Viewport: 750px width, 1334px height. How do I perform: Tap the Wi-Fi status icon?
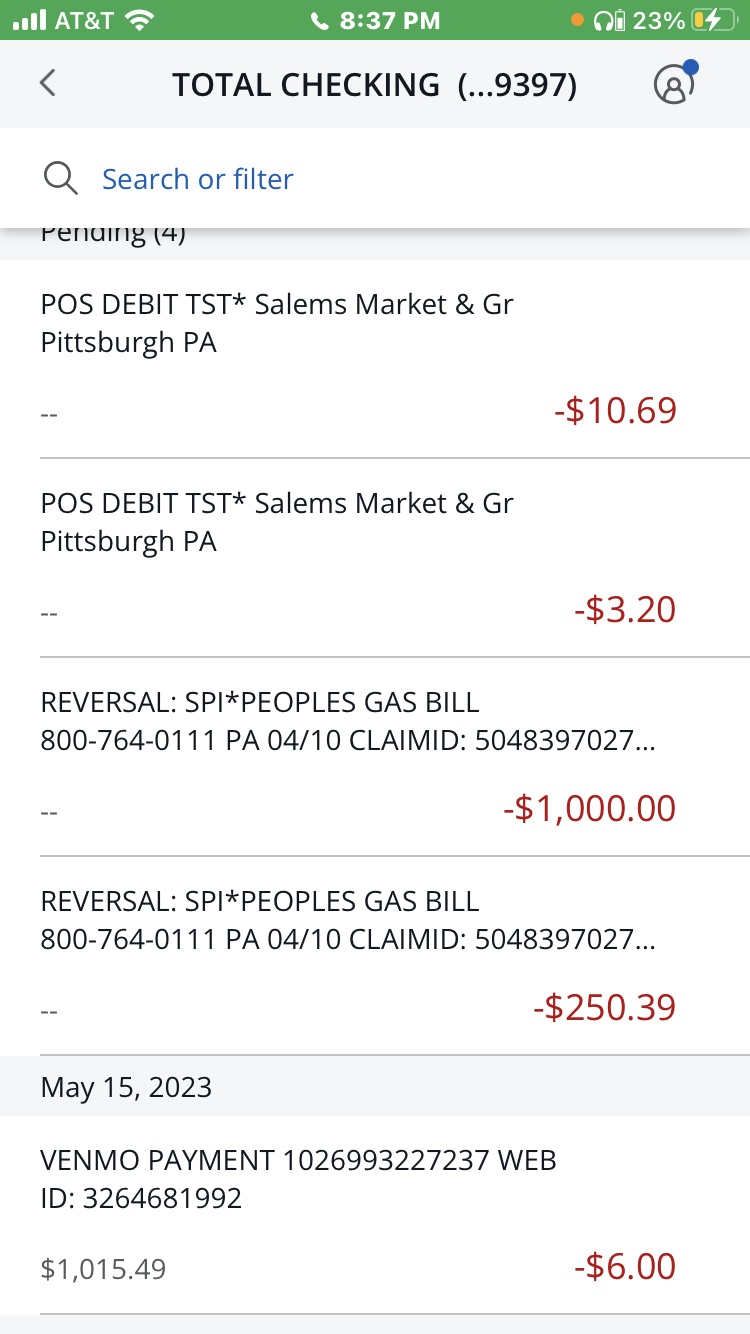[x=141, y=20]
